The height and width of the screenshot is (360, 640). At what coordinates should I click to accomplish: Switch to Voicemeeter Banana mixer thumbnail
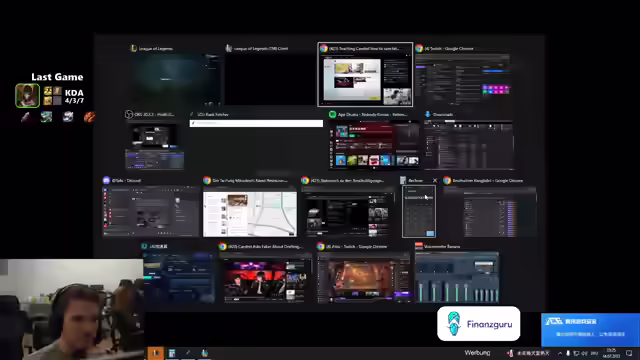pyautogui.click(x=457, y=278)
